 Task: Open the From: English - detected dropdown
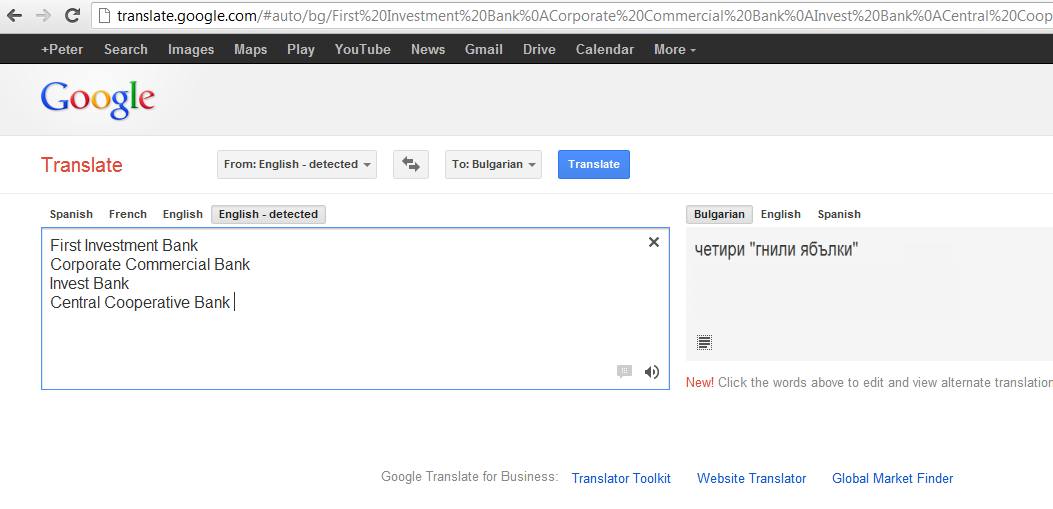click(297, 165)
